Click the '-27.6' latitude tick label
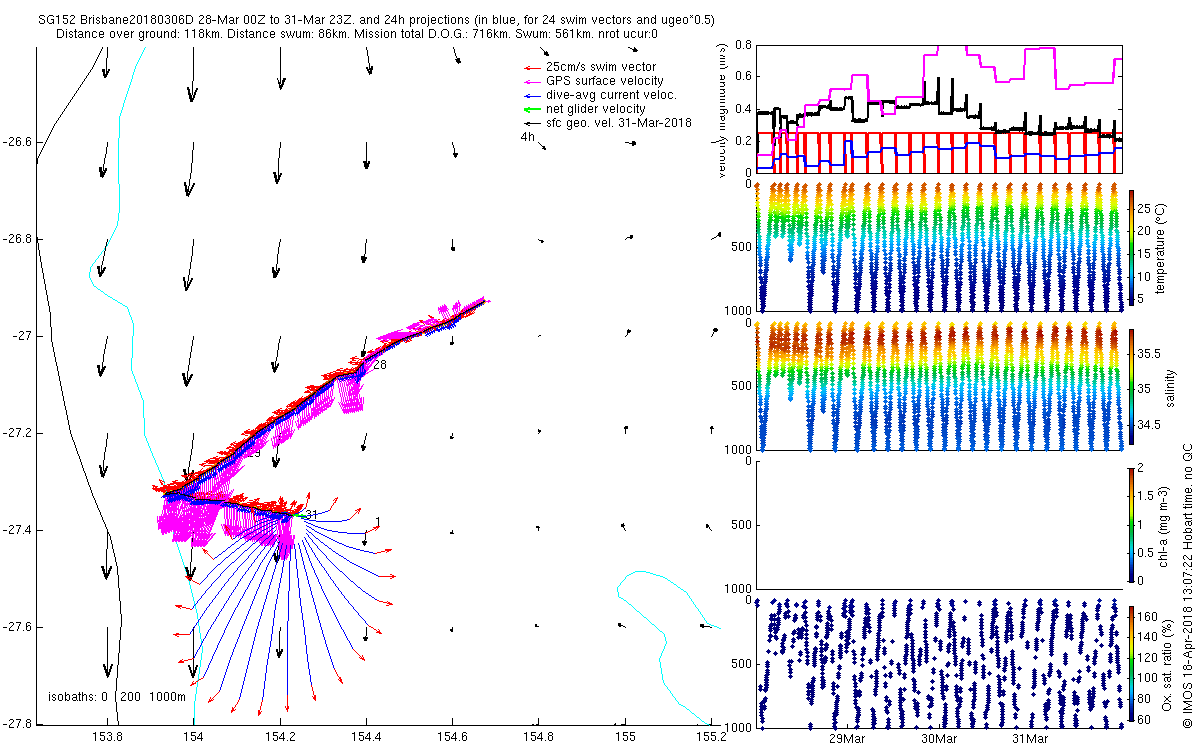Viewport: 1200px width, 750px height. 16,627
